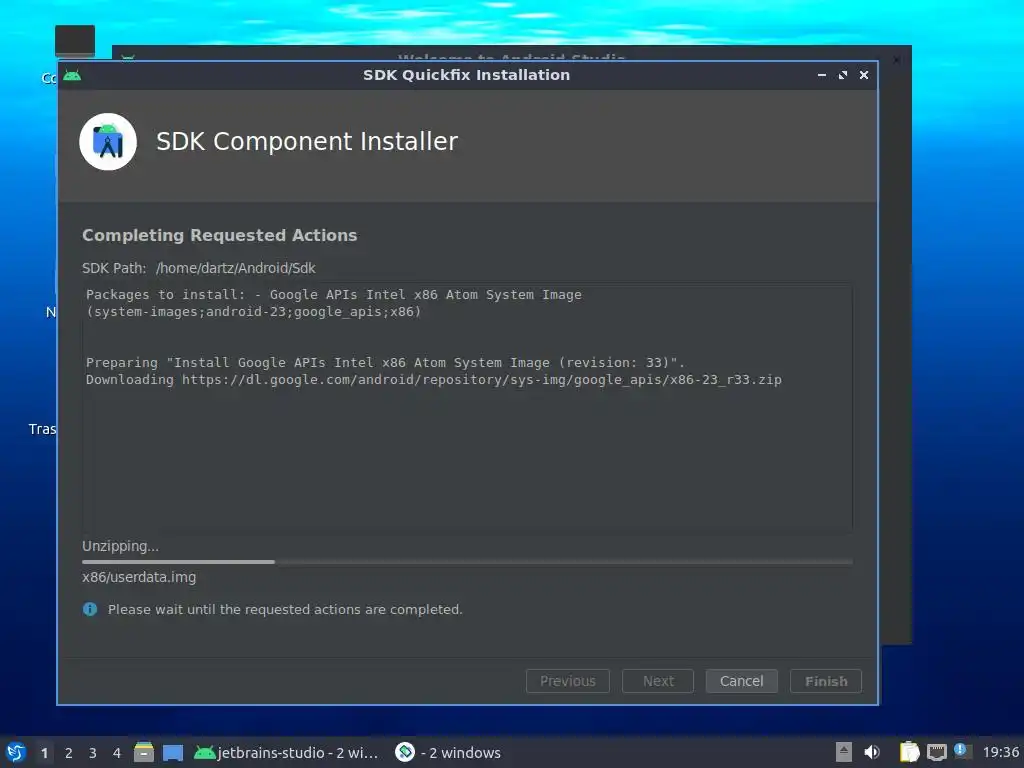Click the network monitor tray icon

[936, 752]
